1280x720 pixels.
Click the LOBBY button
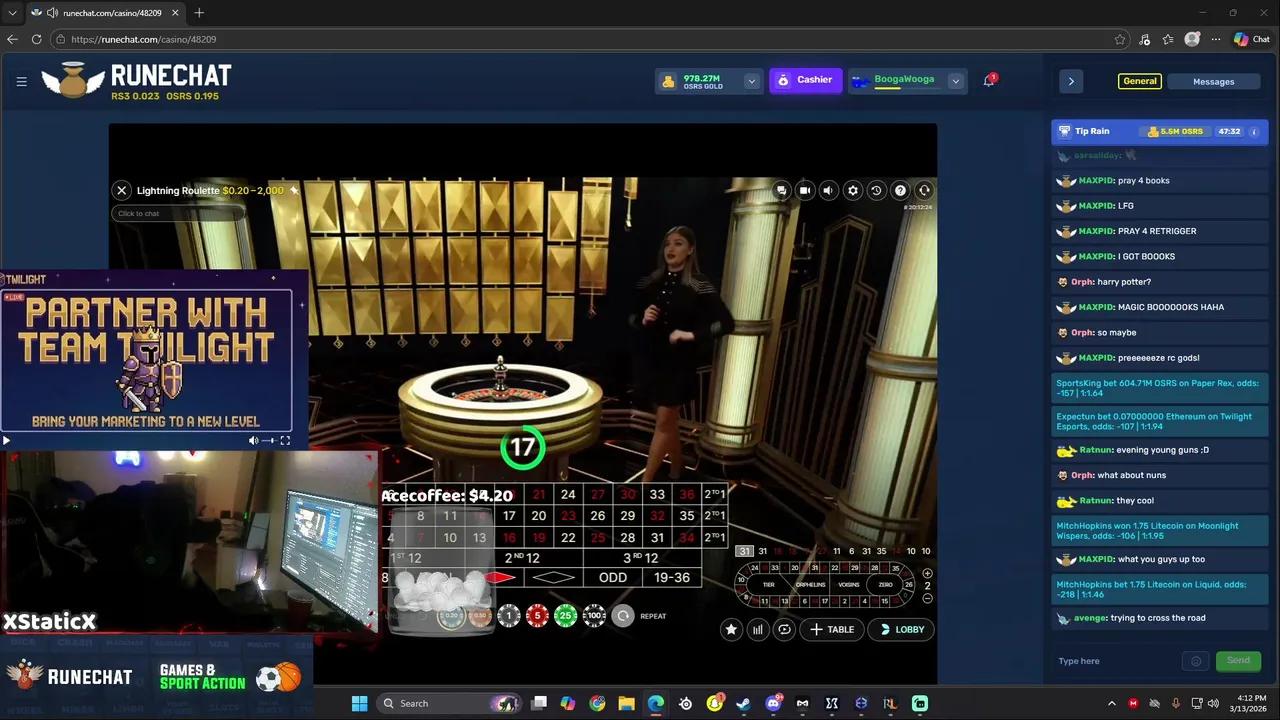901,629
